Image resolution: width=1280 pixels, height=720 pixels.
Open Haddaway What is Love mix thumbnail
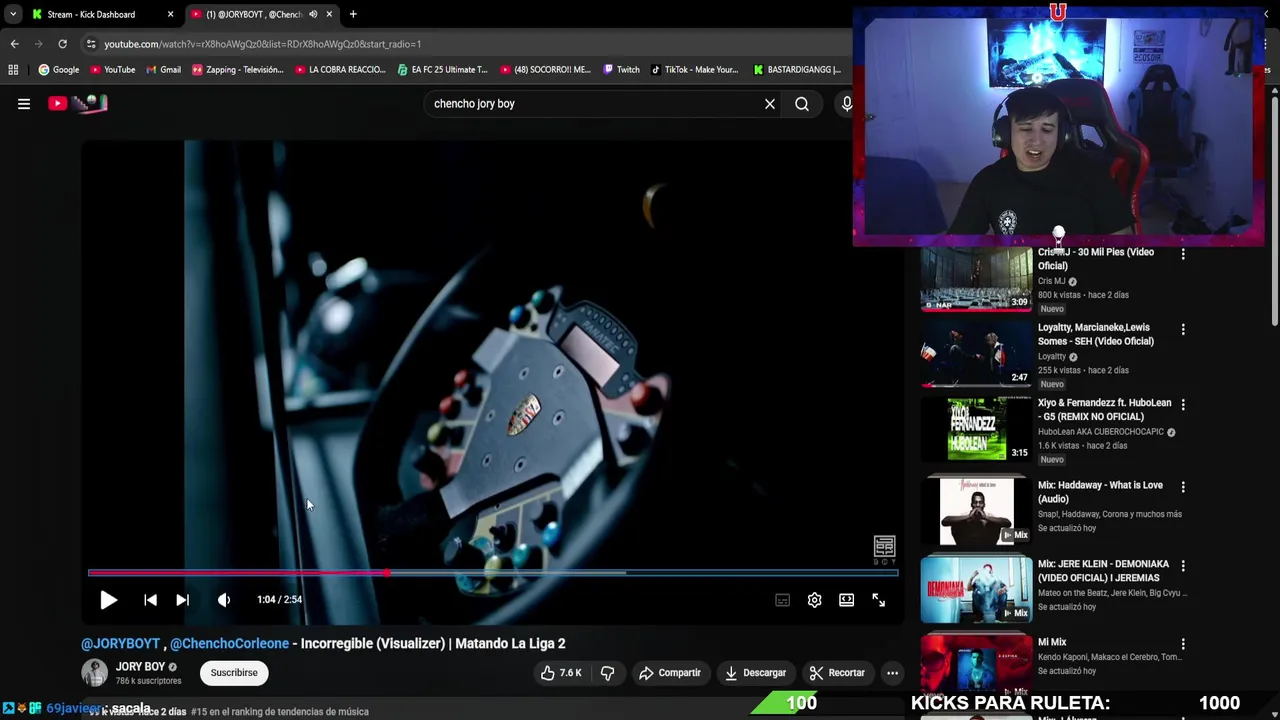point(976,511)
